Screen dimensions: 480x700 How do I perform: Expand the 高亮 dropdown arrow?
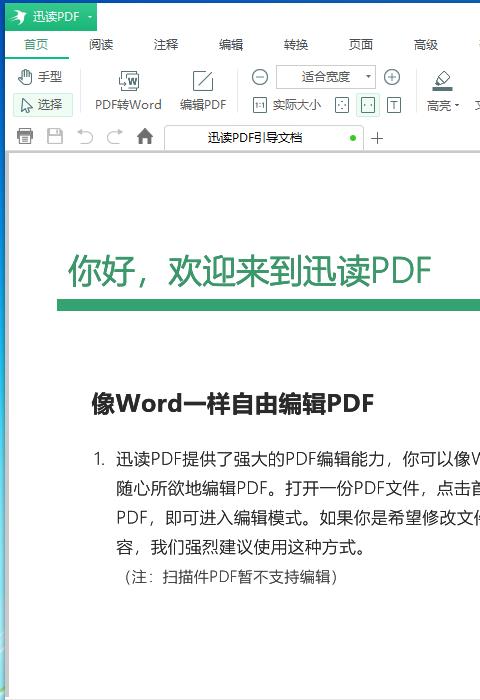click(x=457, y=106)
